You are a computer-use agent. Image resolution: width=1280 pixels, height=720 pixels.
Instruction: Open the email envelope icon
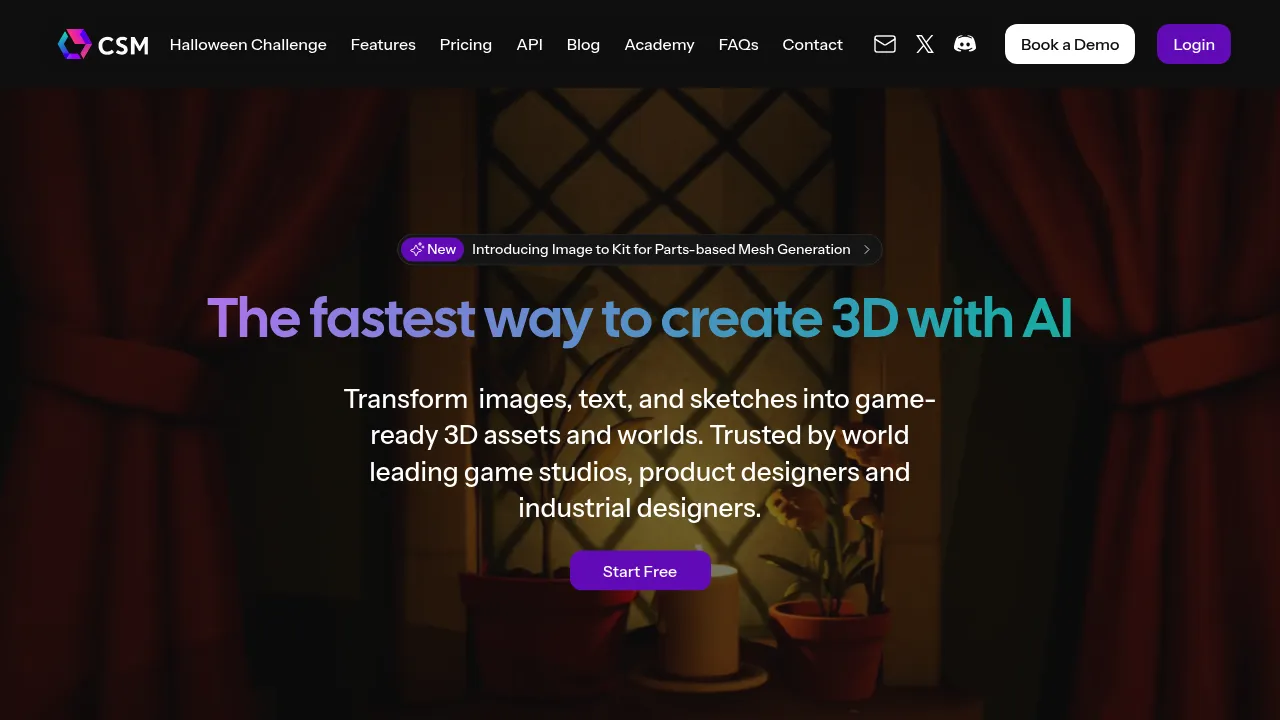coord(885,44)
